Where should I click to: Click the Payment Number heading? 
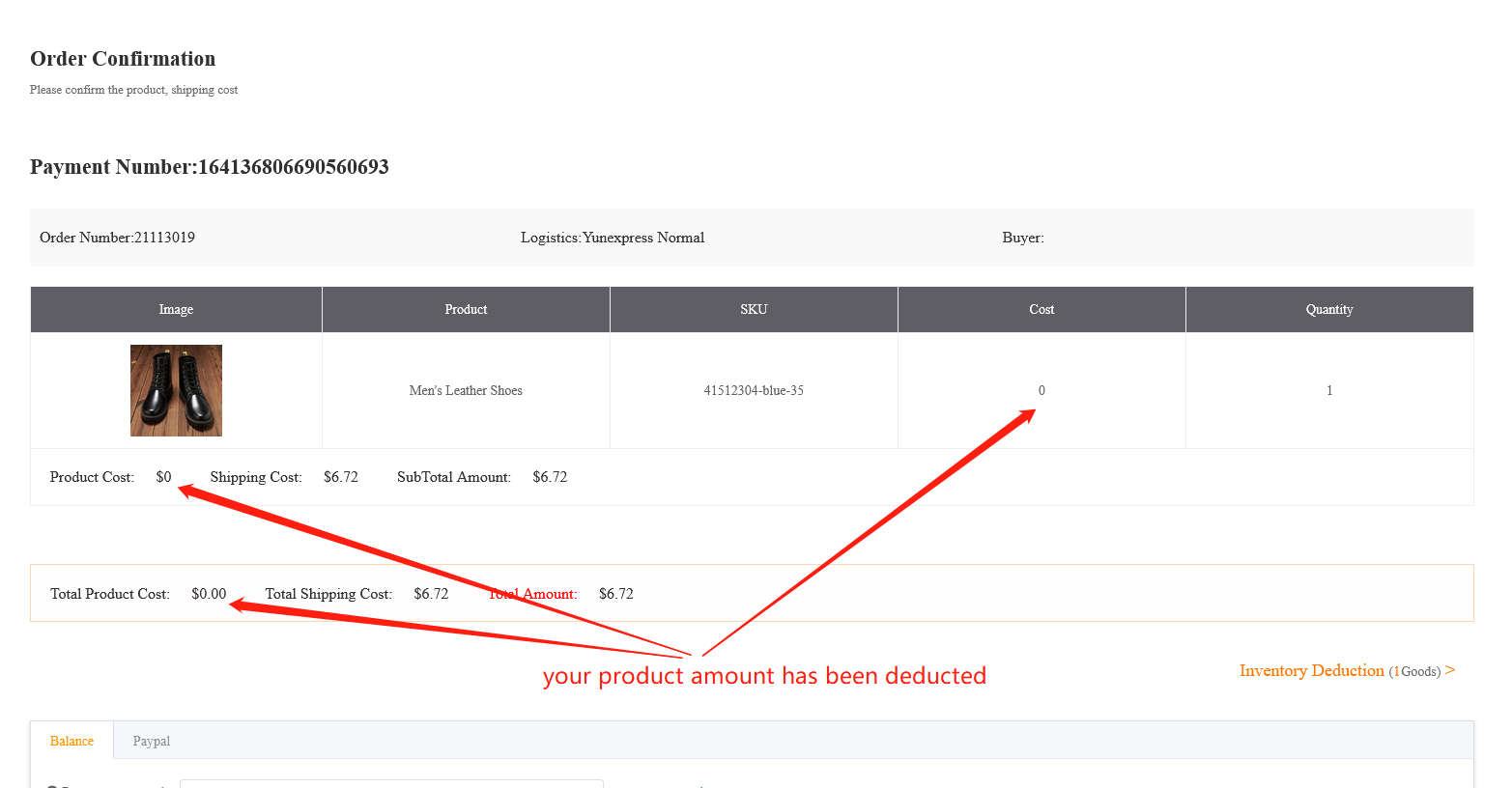[x=210, y=167]
